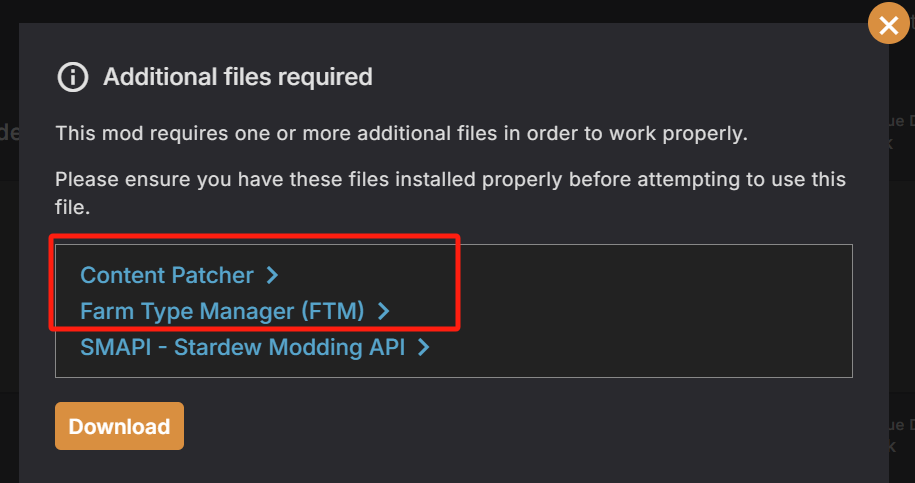Click the chevron arrow after SMAPI link
Image resolution: width=915 pixels, height=483 pixels.
(424, 348)
